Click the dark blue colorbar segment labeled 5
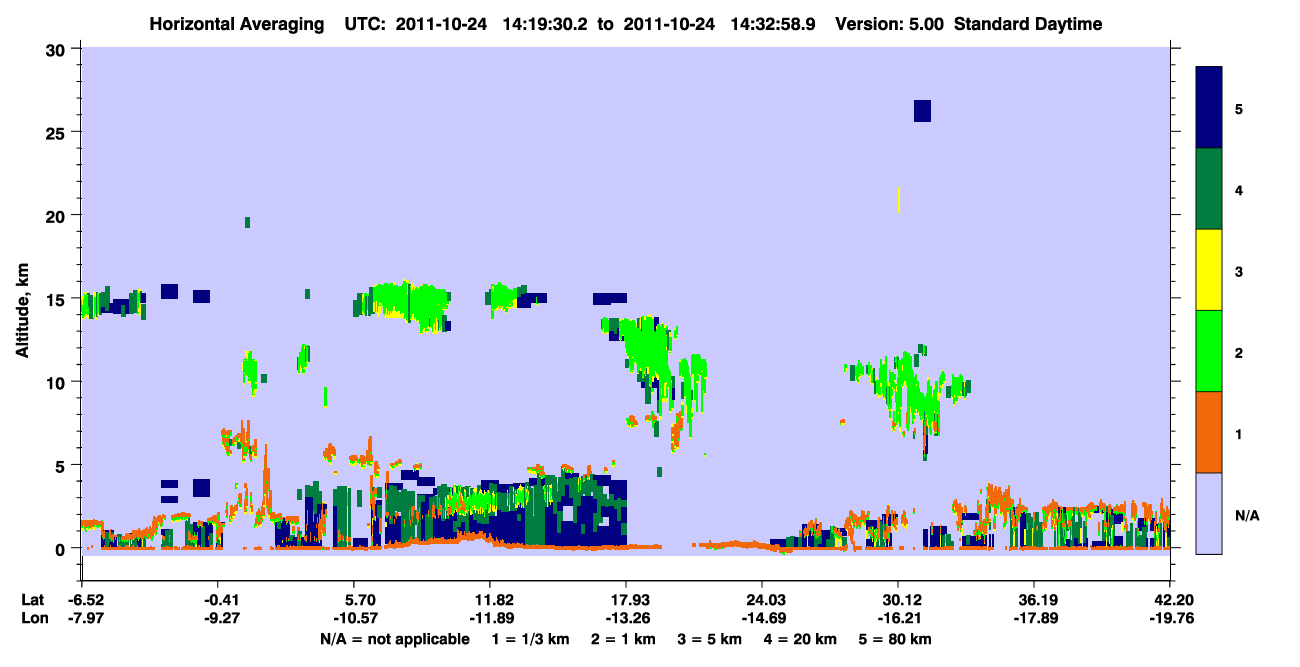Viewport: 1300px width, 667px height. click(x=1209, y=108)
